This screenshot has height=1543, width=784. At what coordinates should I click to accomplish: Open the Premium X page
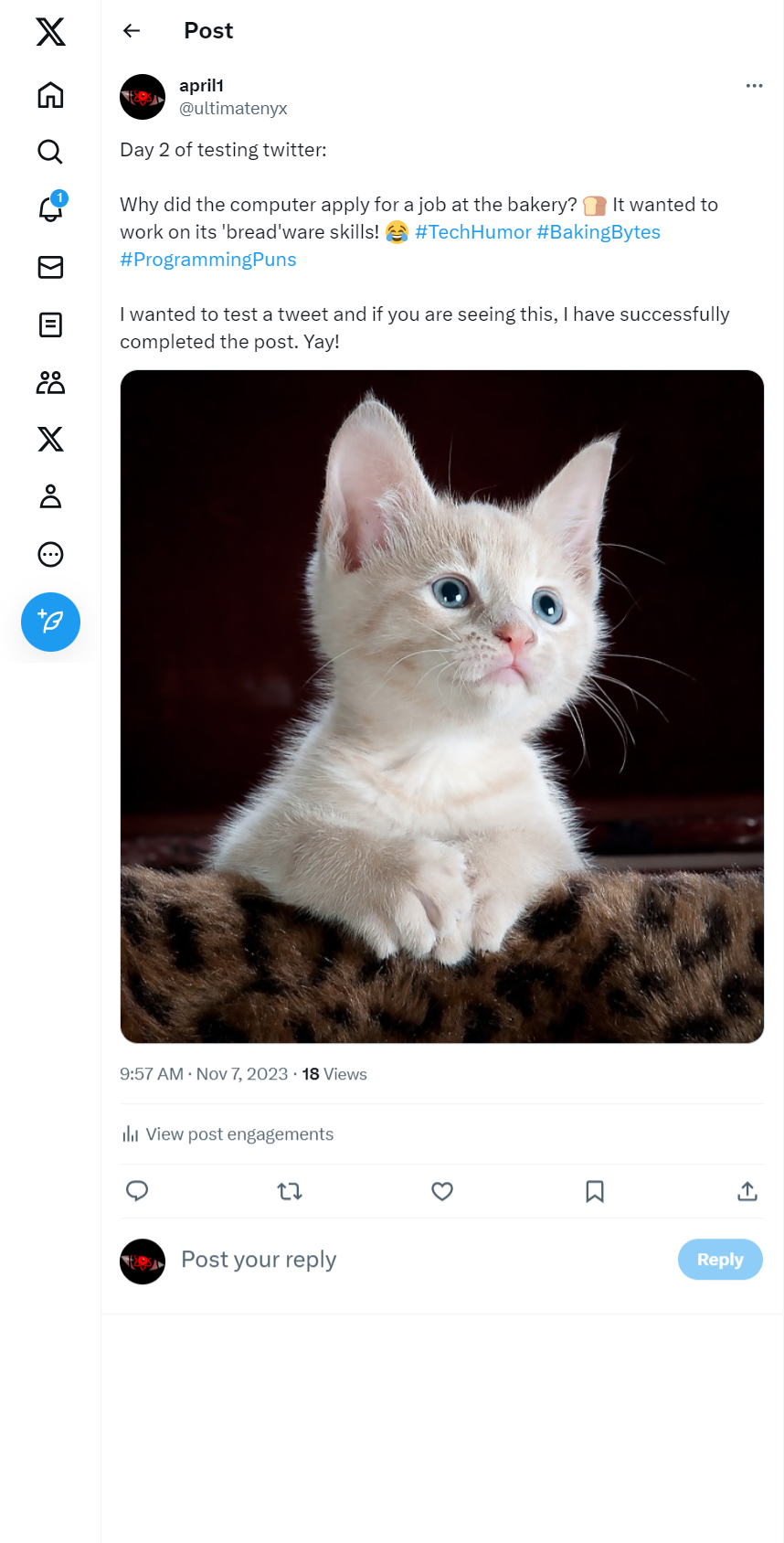coord(50,440)
